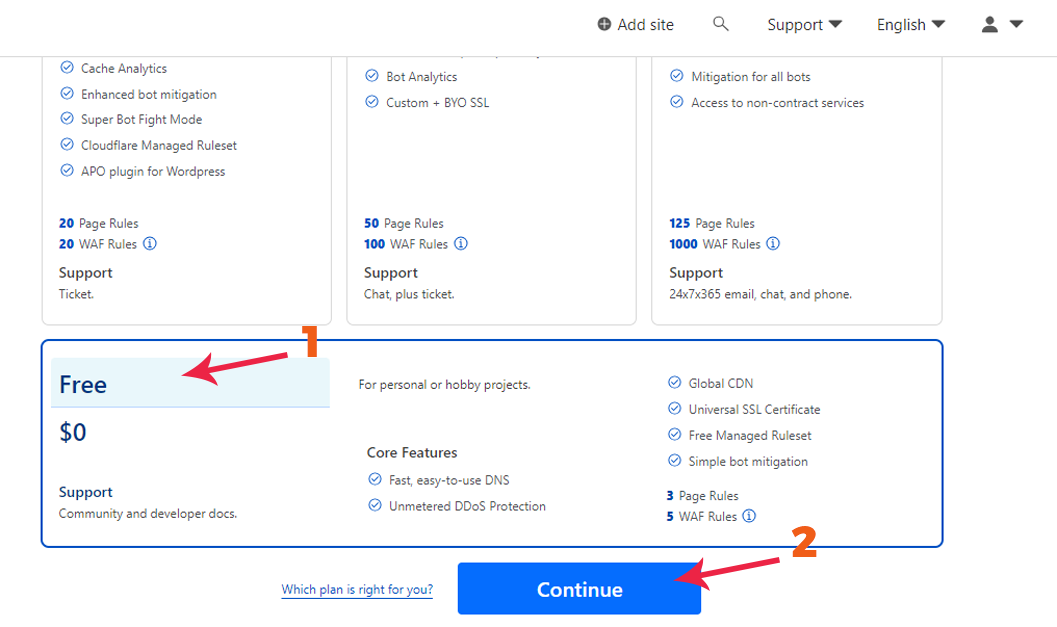Click info icon next to 20 WAF Rules
Viewport: 1057px width, 627px height.
(150, 244)
